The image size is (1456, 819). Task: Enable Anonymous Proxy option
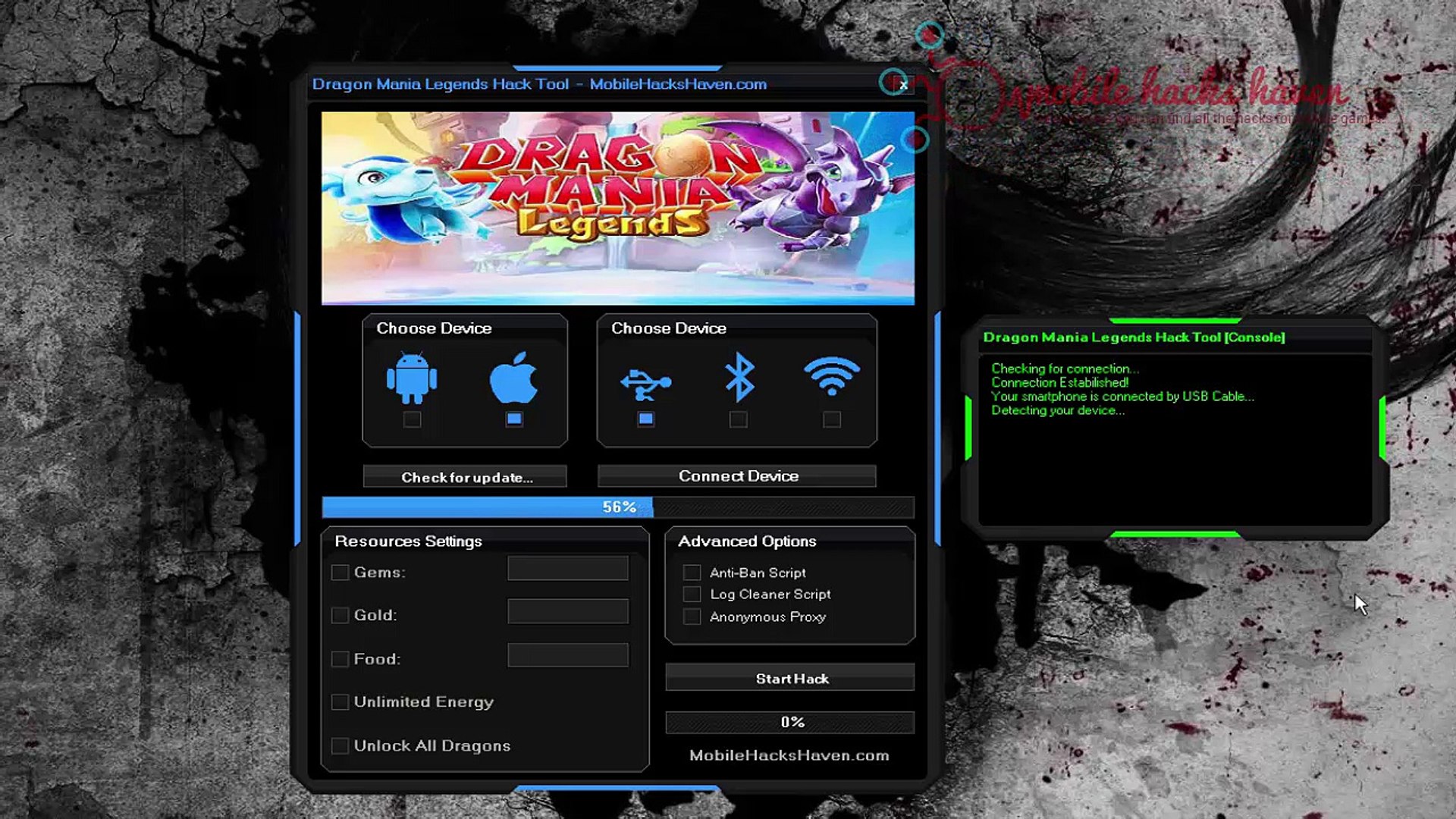click(x=692, y=617)
